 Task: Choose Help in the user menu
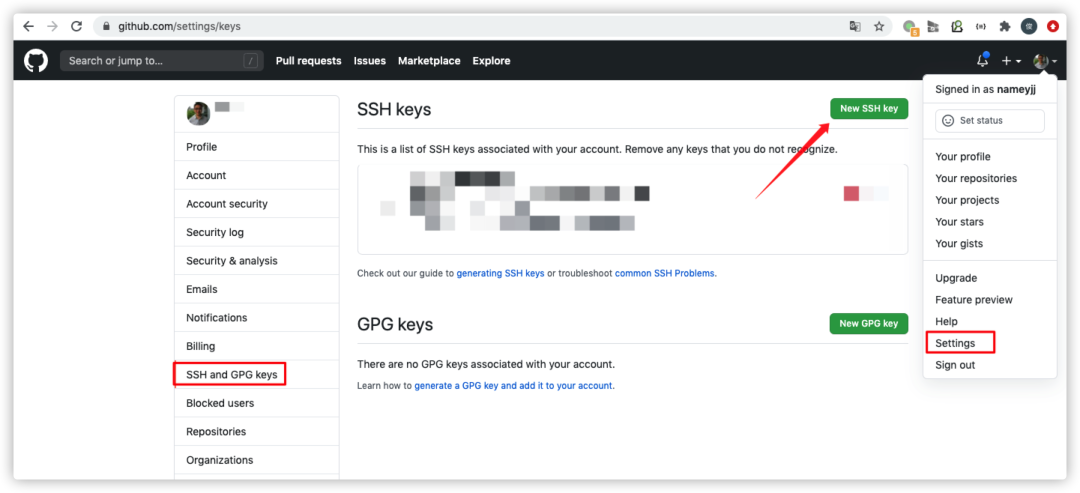tap(990, 322)
